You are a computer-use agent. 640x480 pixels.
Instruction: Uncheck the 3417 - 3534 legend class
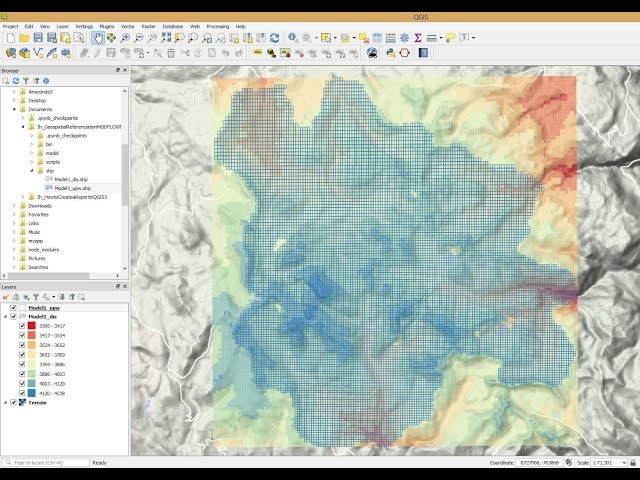[x=22, y=336]
